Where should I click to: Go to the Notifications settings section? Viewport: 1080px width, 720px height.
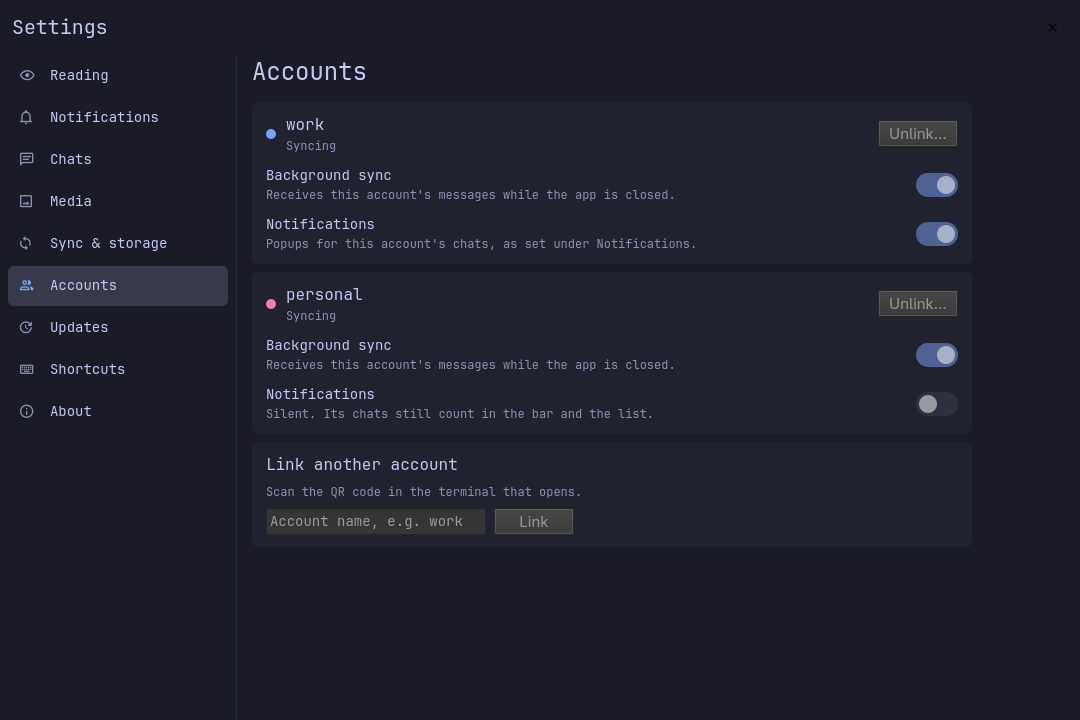pos(118,117)
